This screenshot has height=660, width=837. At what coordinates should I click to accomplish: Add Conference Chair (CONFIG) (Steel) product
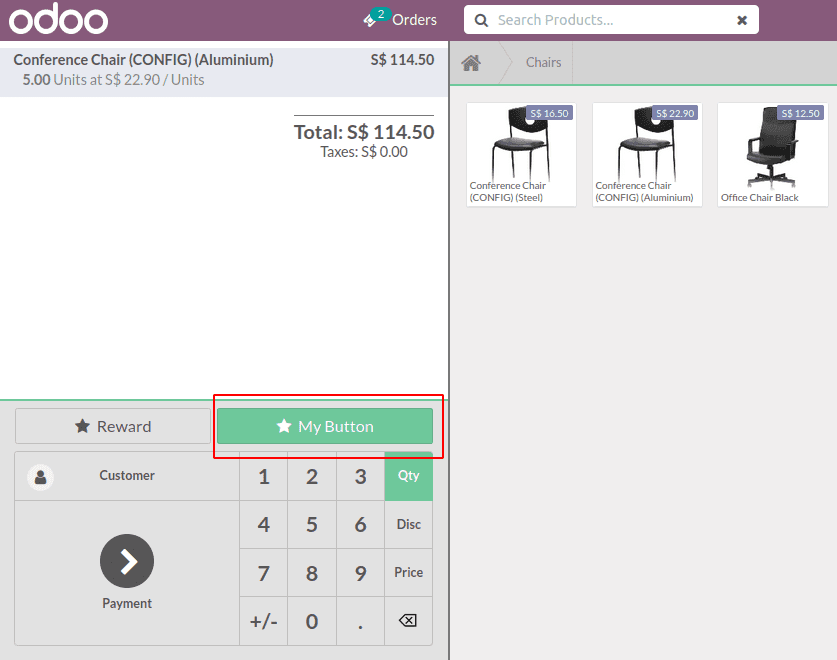tap(521, 155)
